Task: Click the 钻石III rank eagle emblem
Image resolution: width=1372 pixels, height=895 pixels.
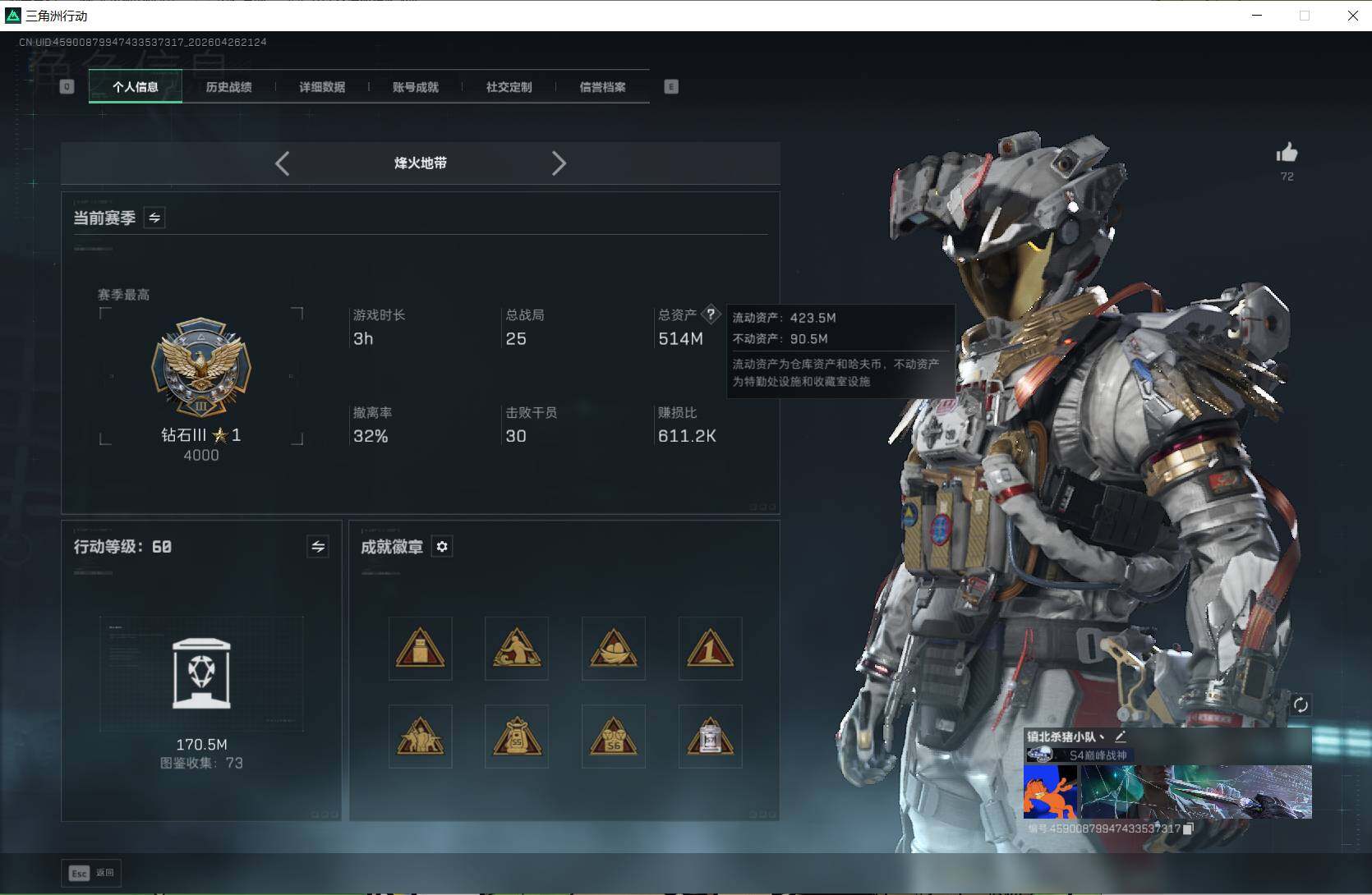Action: coord(201,368)
